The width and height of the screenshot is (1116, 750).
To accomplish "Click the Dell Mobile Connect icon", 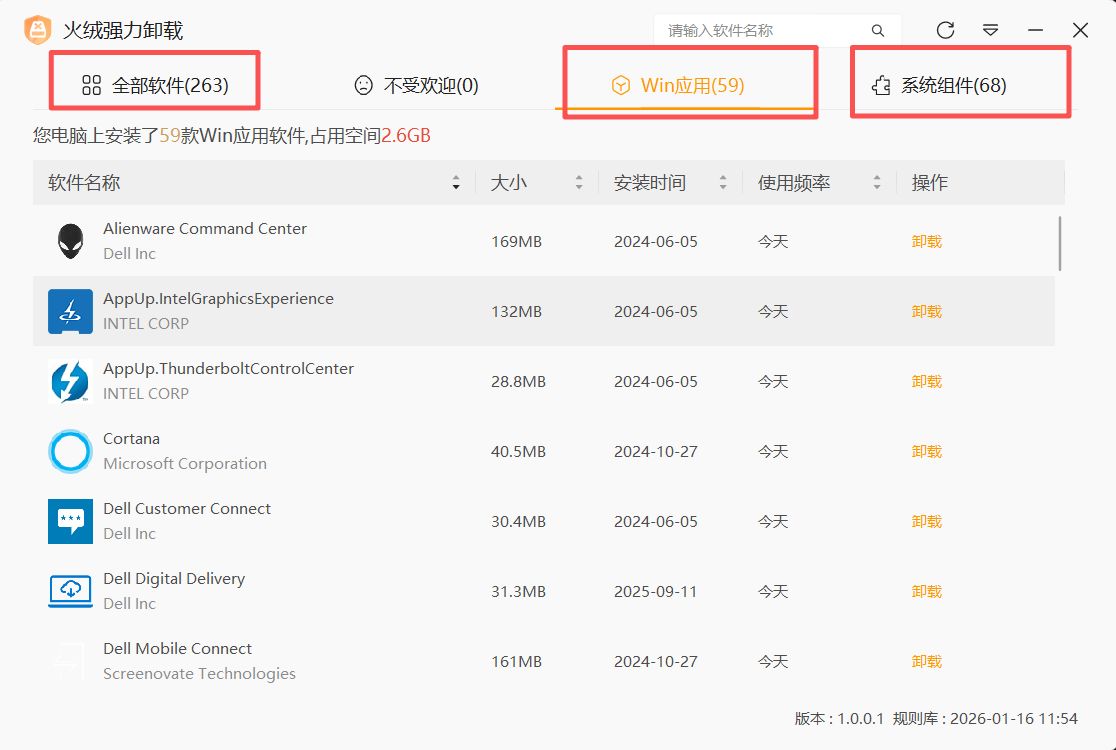I will (x=70, y=661).
